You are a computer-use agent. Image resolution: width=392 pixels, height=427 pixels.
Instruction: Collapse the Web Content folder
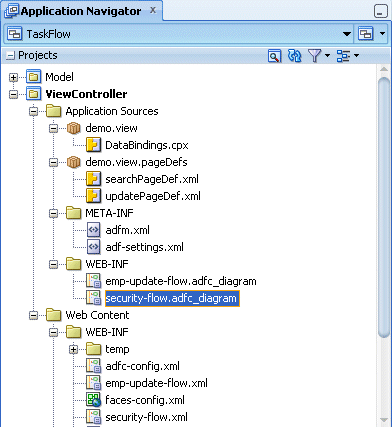click(x=33, y=315)
